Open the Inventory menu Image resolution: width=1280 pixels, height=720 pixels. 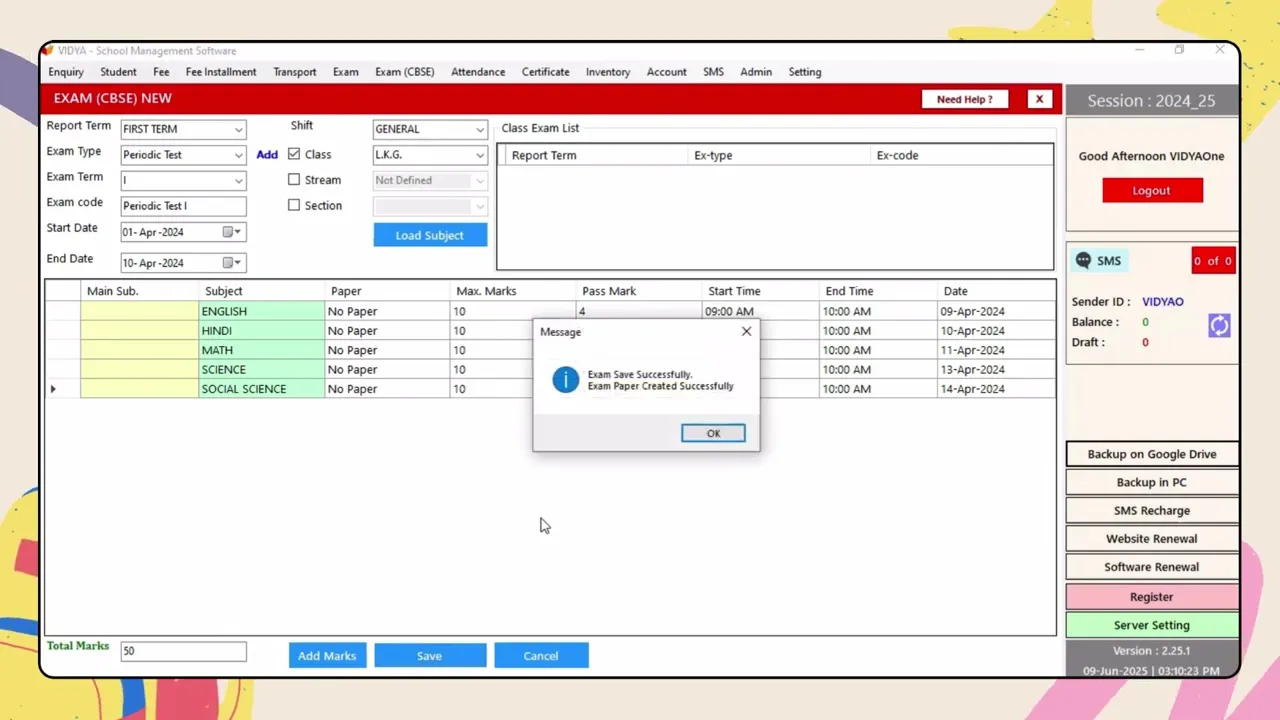point(608,72)
